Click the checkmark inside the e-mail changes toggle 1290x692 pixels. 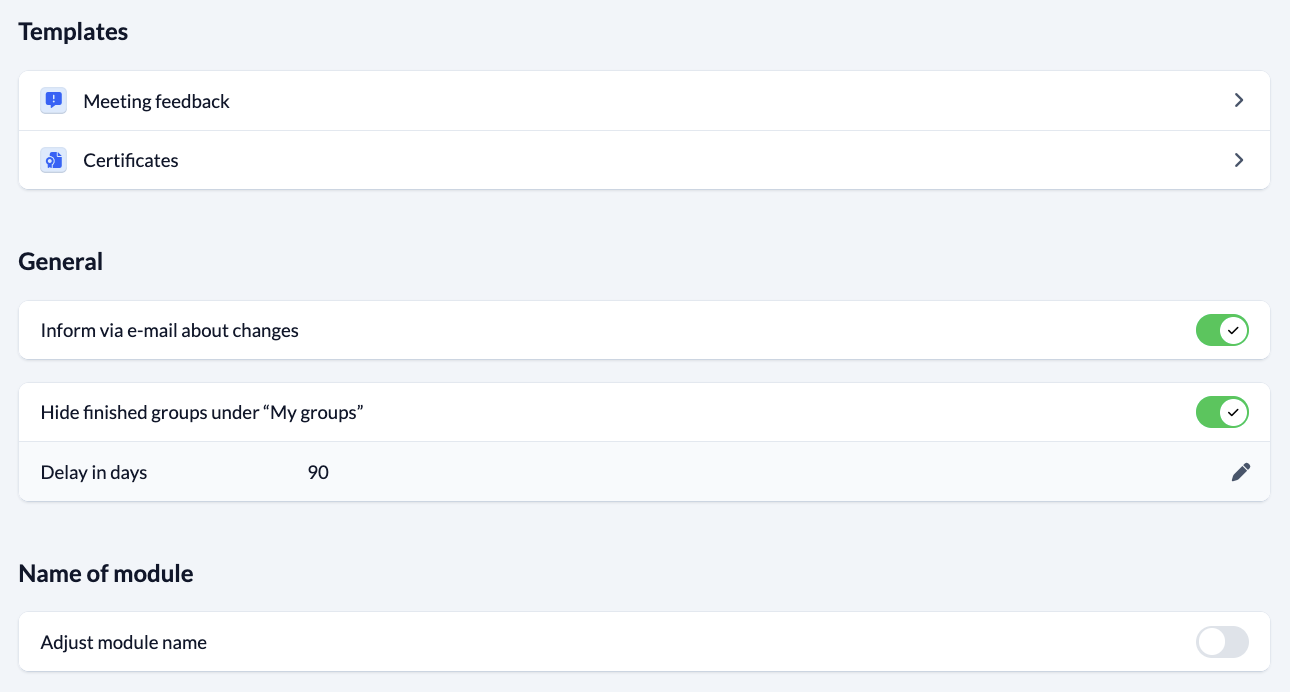[x=1233, y=330]
